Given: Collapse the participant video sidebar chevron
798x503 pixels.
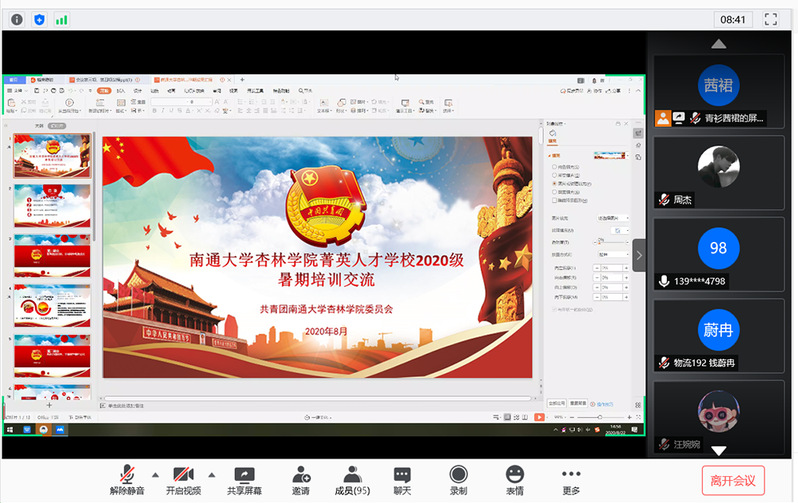Looking at the screenshot, I should [639, 255].
